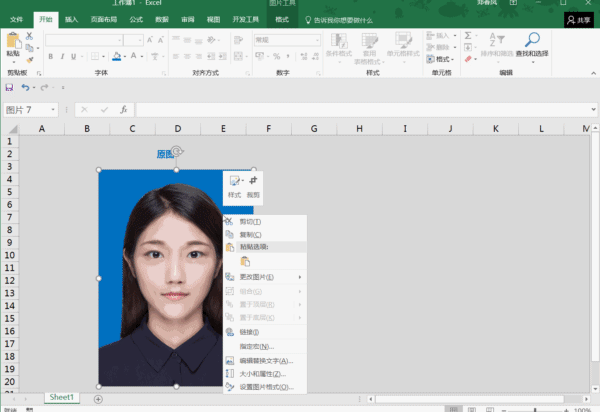Click the paste option icon in context menu
This screenshot has height=412, width=600.
tap(245, 262)
